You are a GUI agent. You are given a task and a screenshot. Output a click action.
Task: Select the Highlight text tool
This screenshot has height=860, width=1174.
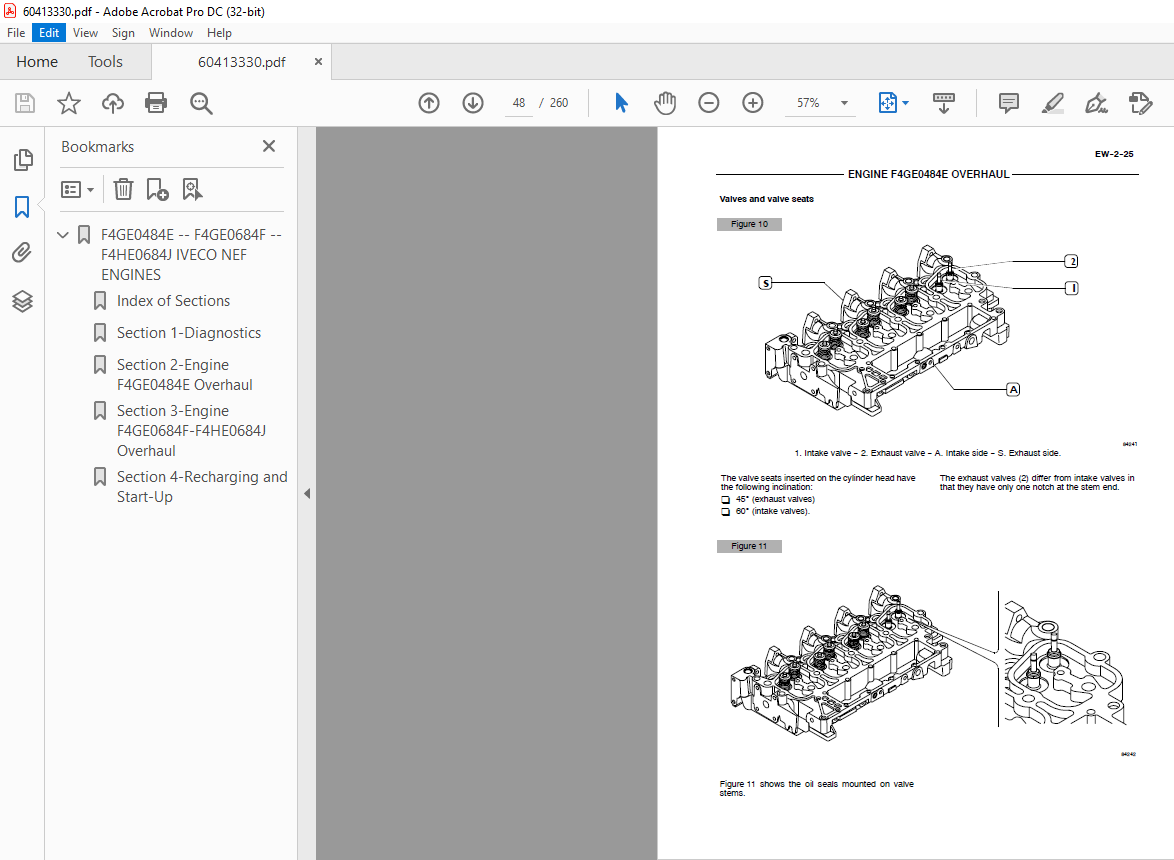coord(1053,103)
